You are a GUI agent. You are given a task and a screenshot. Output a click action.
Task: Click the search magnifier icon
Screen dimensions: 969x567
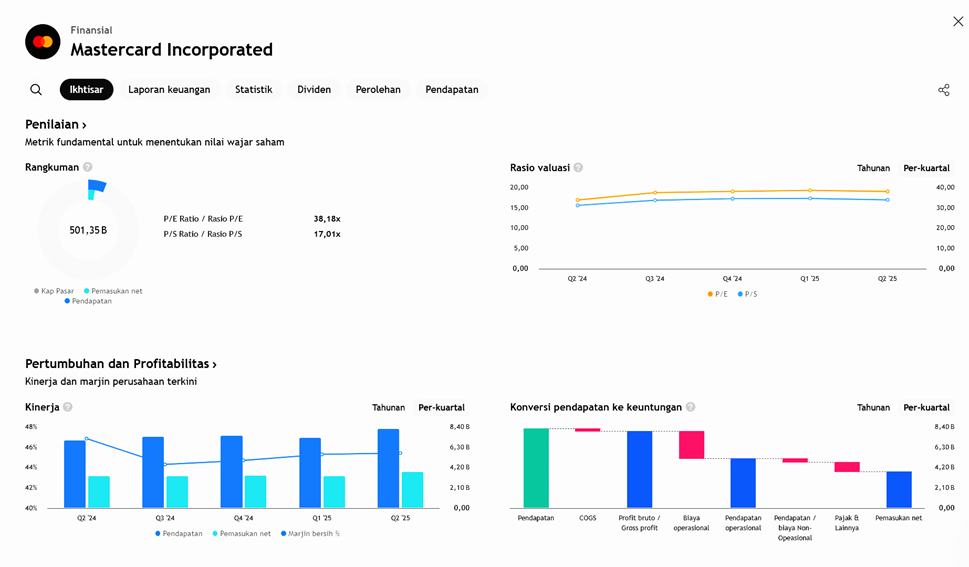pos(36,90)
